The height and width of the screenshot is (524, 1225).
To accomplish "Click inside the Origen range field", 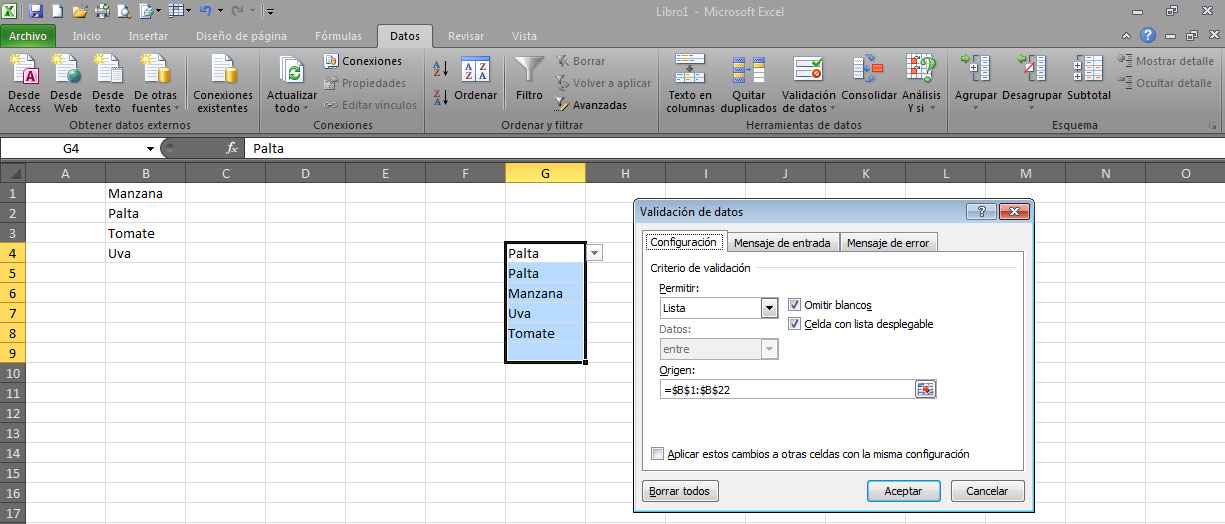I will (785, 390).
